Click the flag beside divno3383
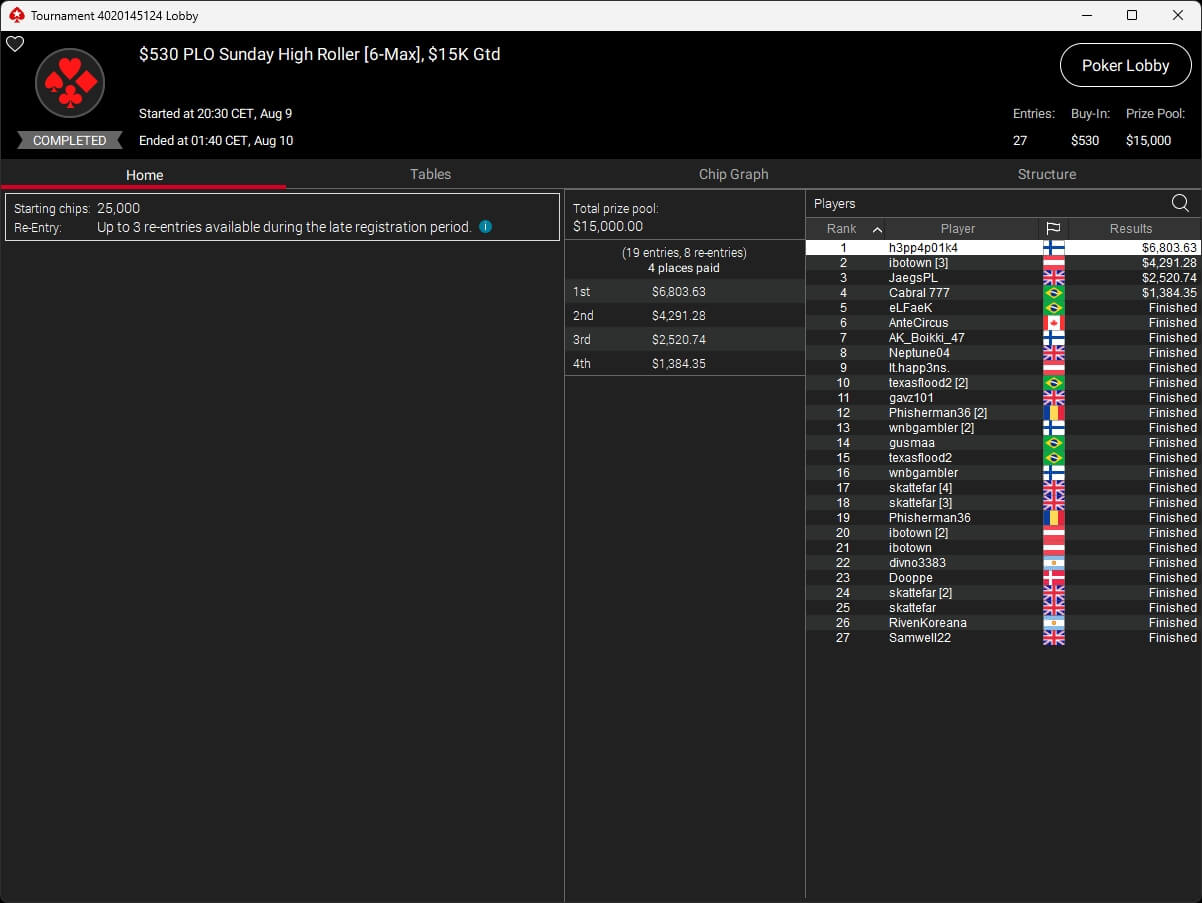This screenshot has height=903, width=1202. click(1053, 563)
